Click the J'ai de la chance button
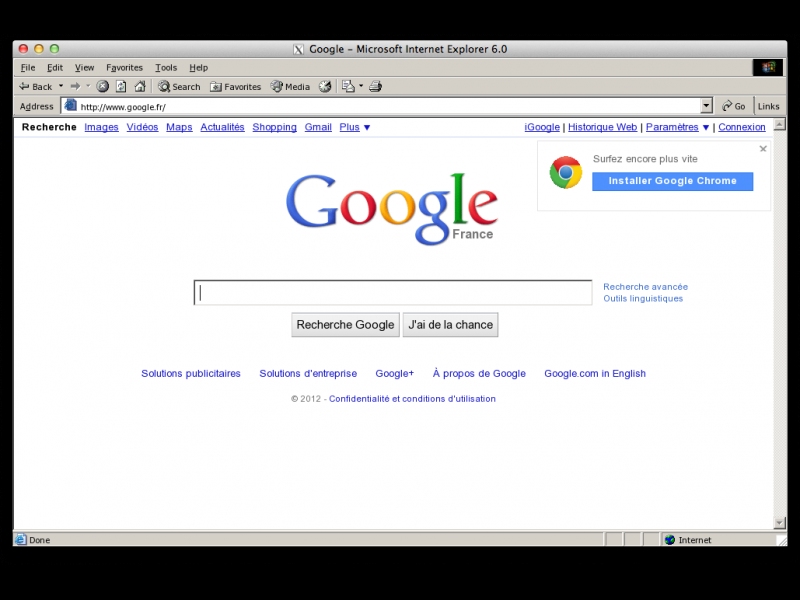 [x=451, y=324]
